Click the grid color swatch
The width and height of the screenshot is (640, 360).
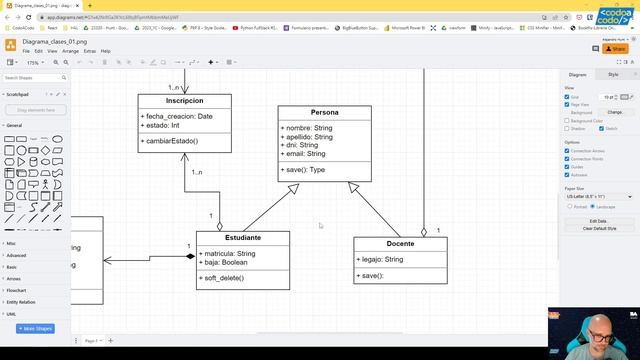tap(624, 97)
